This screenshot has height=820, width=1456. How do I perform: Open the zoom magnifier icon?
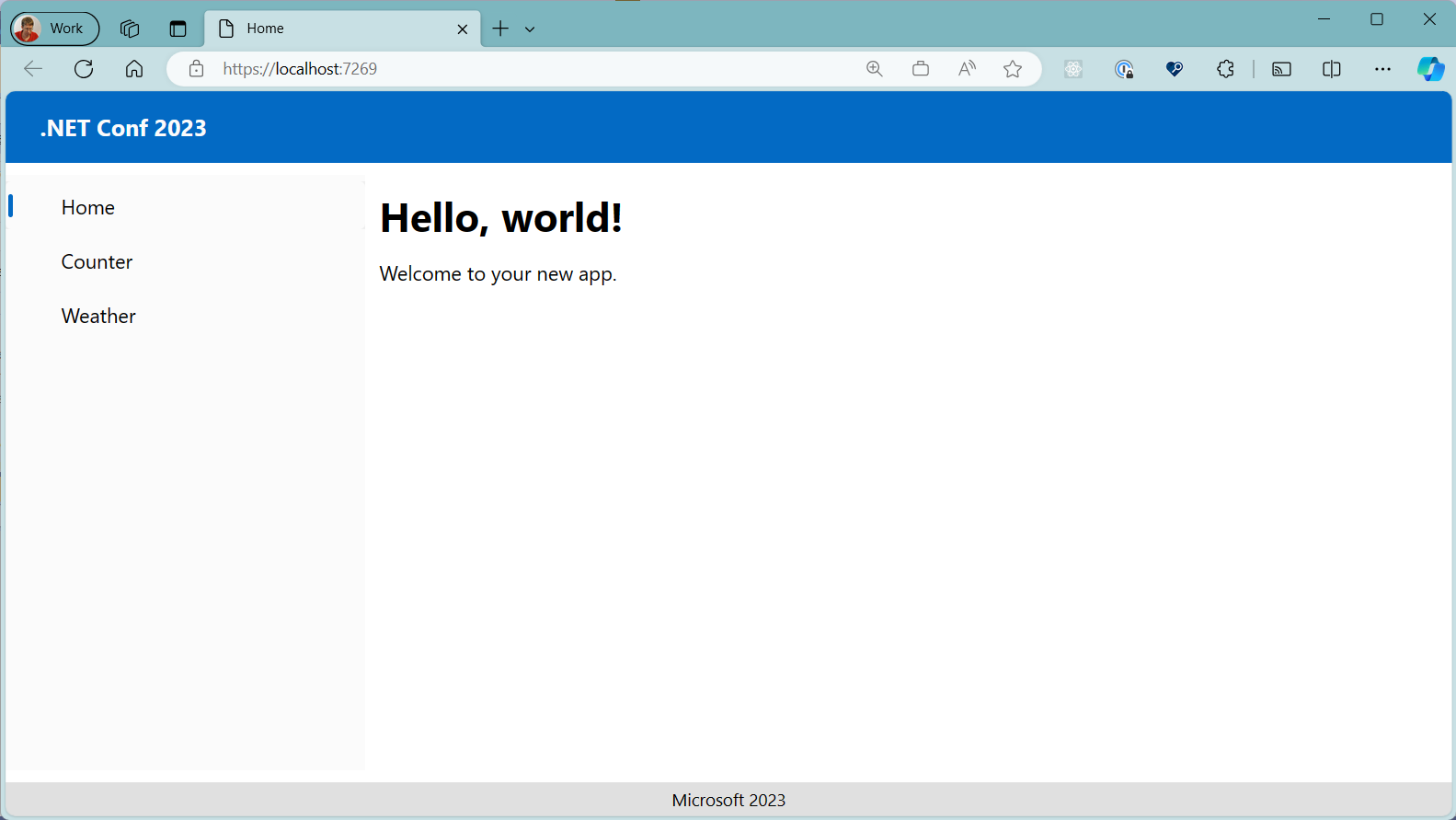(x=875, y=69)
